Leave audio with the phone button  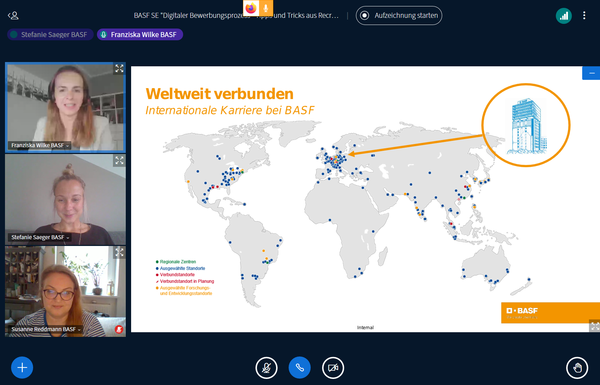coord(300,368)
